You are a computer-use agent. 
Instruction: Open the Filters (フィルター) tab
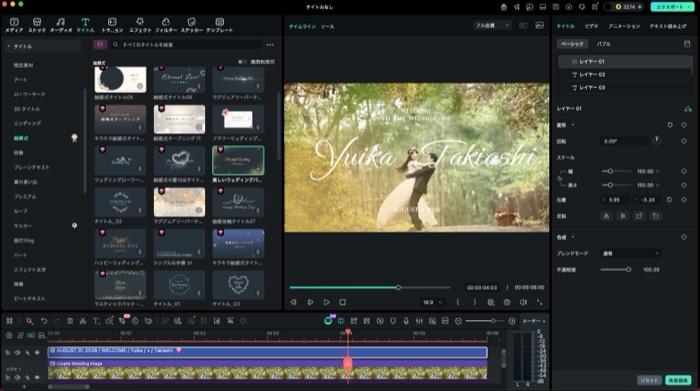pos(166,25)
